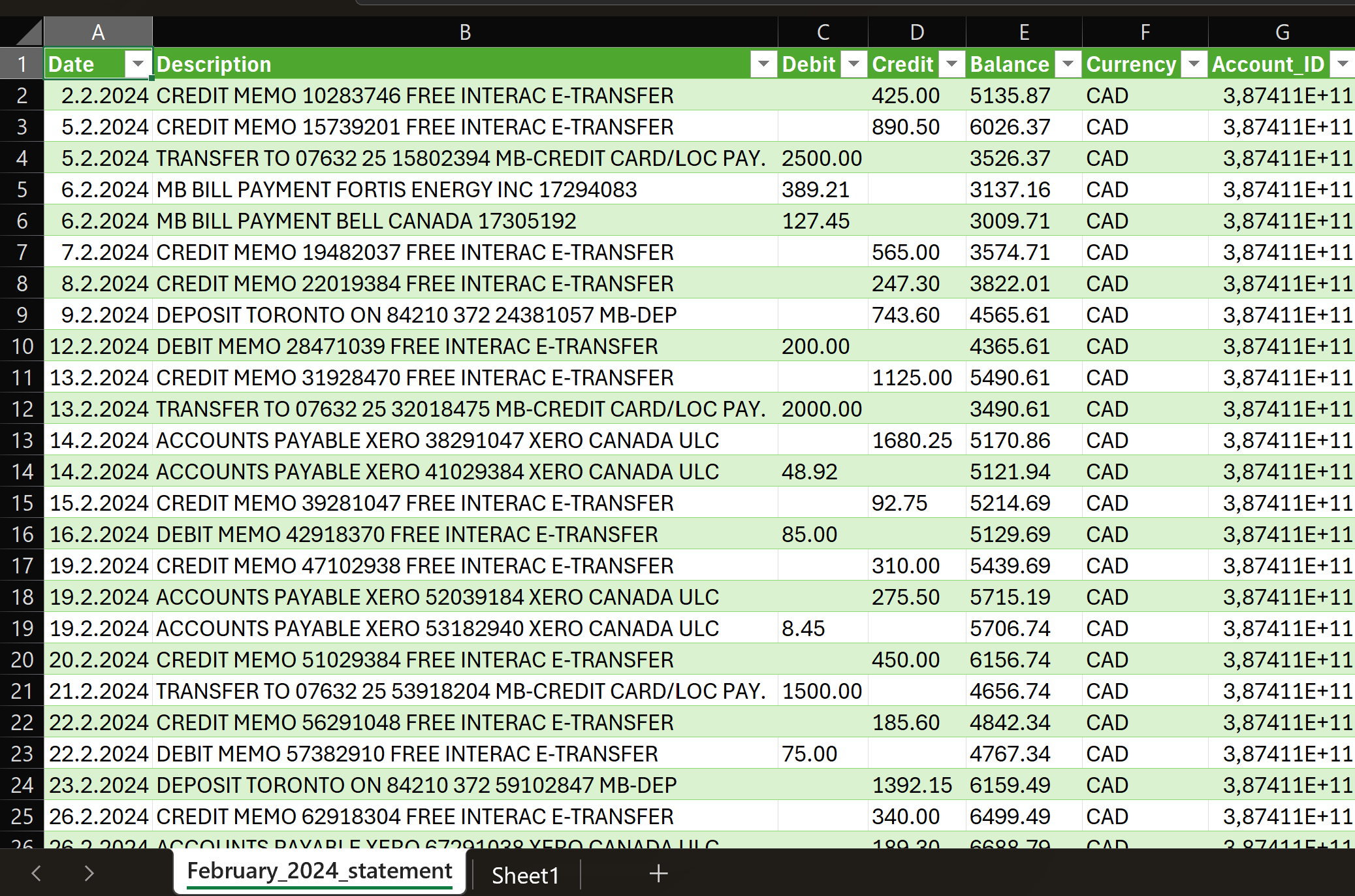Select column G header

[1282, 32]
